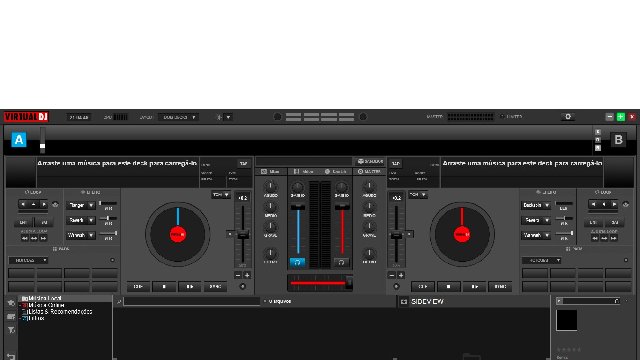Open deck B pitch range dropdown
The image size is (640, 360).
pyautogui.click(x=418, y=195)
